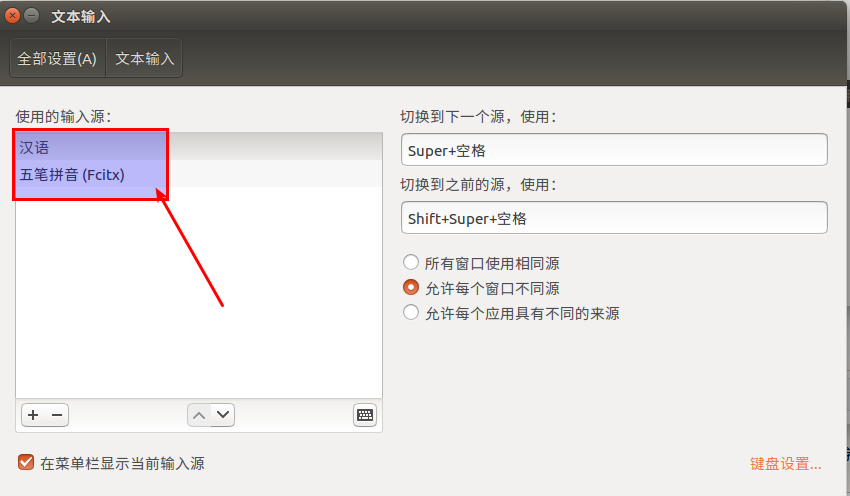Image resolution: width=850 pixels, height=496 pixels.
Task: Move the input source down
Action: coord(223,415)
